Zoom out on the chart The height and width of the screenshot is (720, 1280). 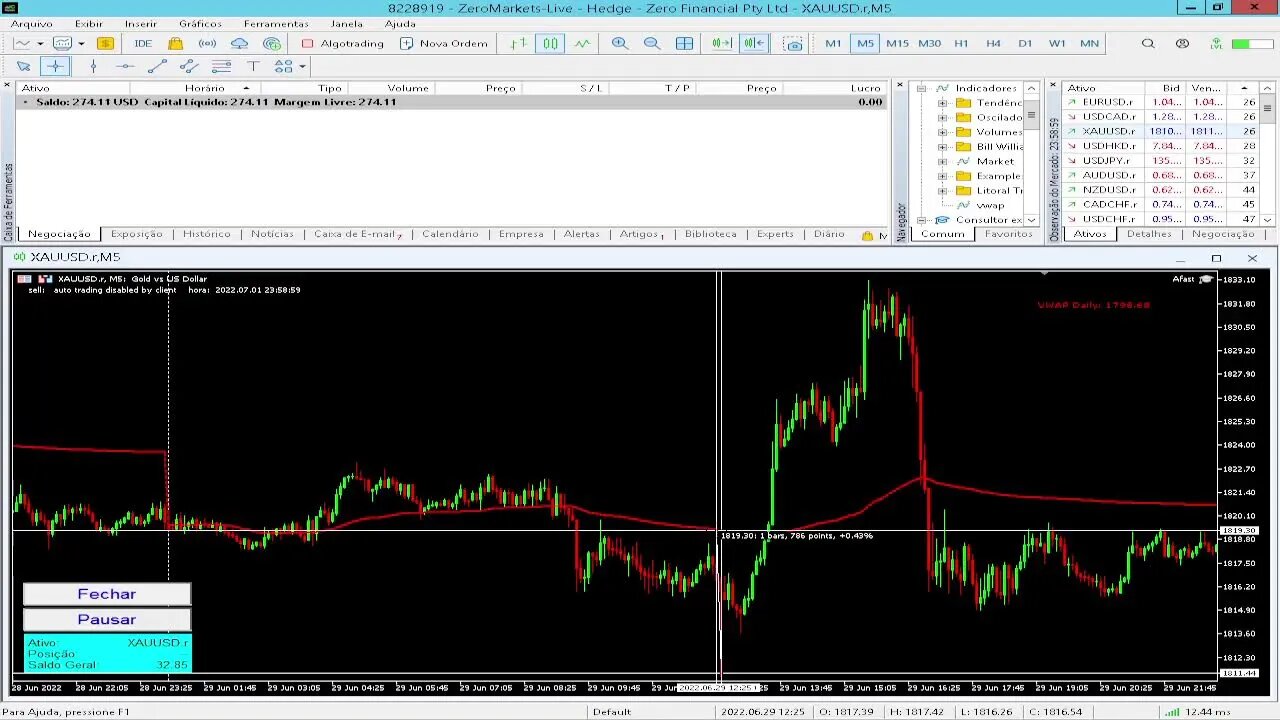652,43
